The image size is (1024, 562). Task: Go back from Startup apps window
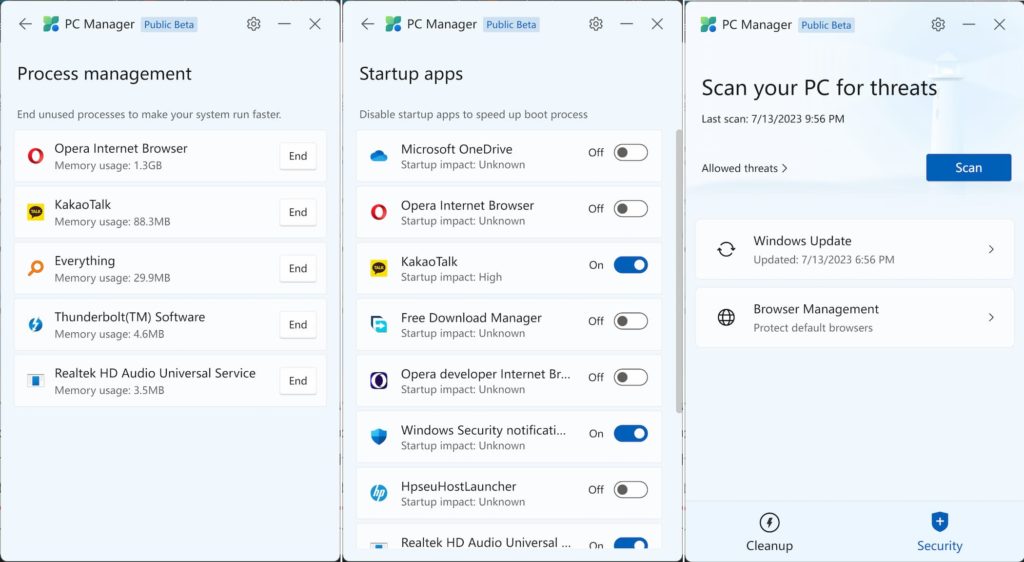pos(368,24)
